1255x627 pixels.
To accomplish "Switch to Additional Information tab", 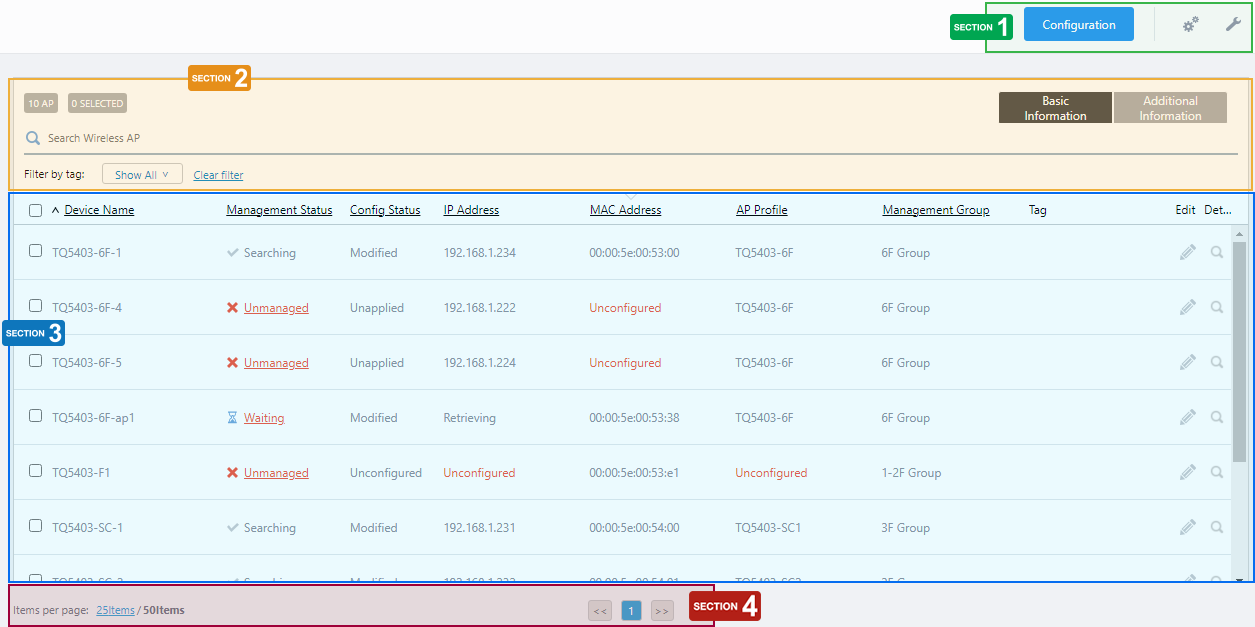I will pyautogui.click(x=1170, y=108).
